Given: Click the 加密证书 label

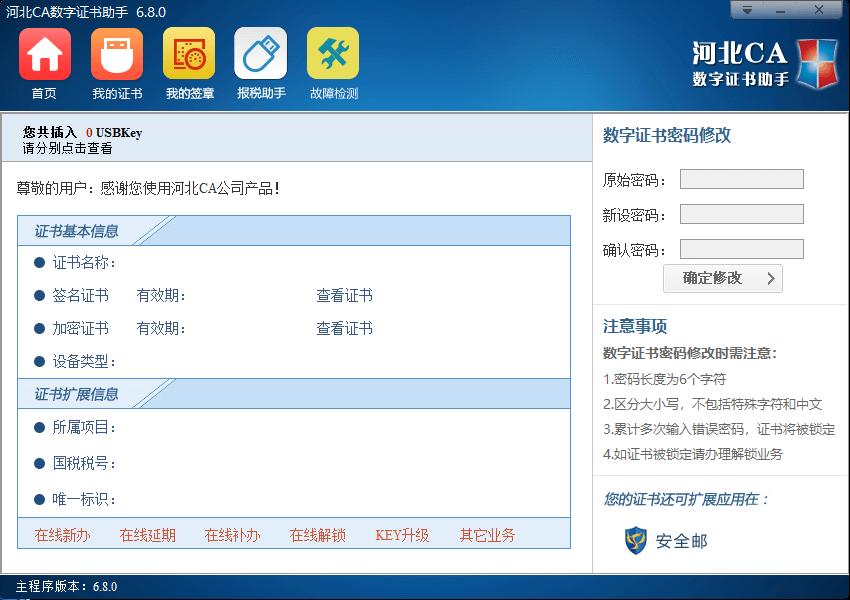Looking at the screenshot, I should [80, 328].
